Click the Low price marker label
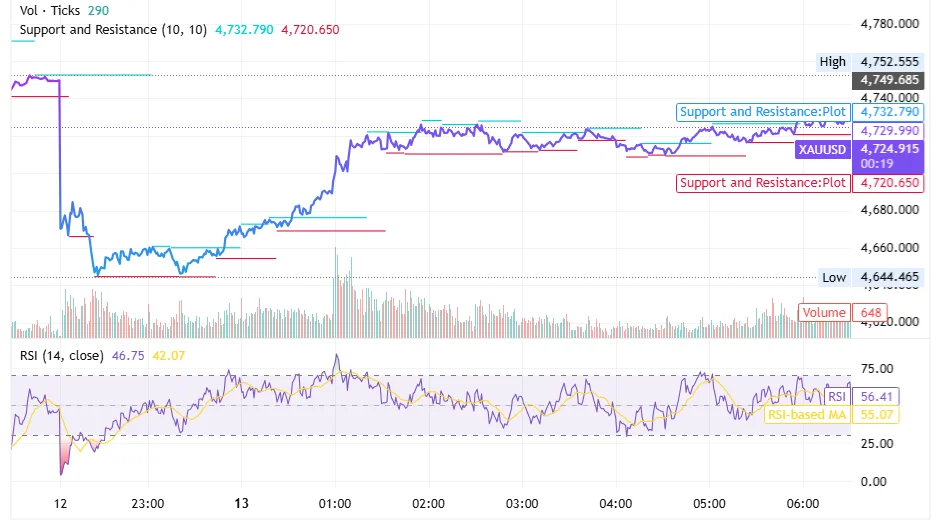 (x=834, y=277)
